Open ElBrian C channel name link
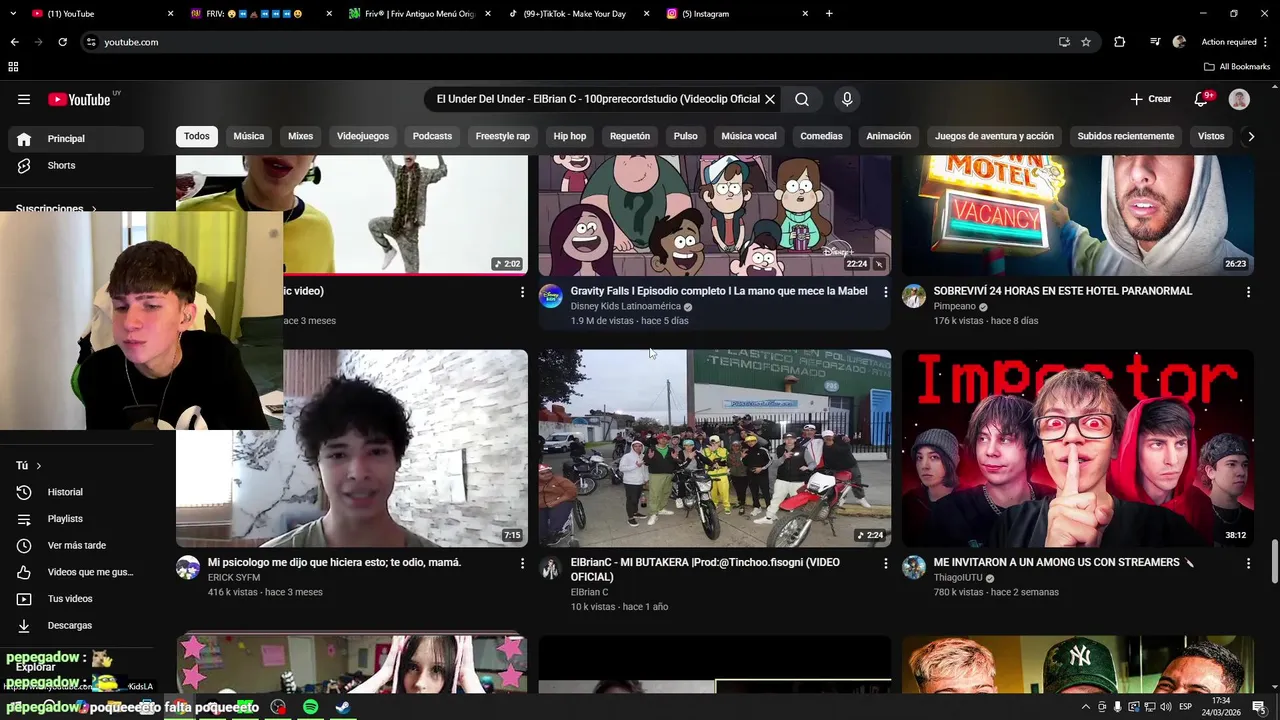 [589, 592]
